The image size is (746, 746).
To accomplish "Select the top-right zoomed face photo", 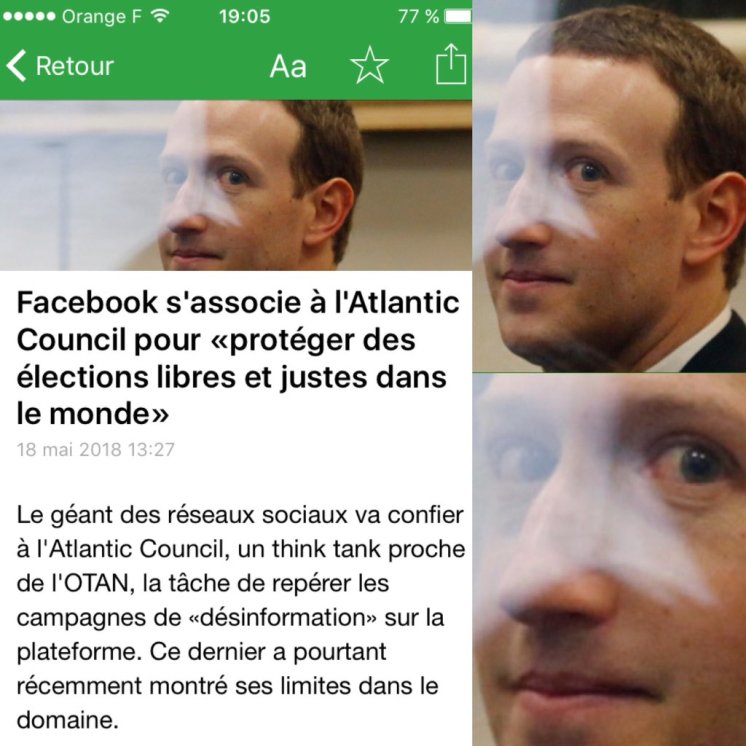I will [609, 186].
